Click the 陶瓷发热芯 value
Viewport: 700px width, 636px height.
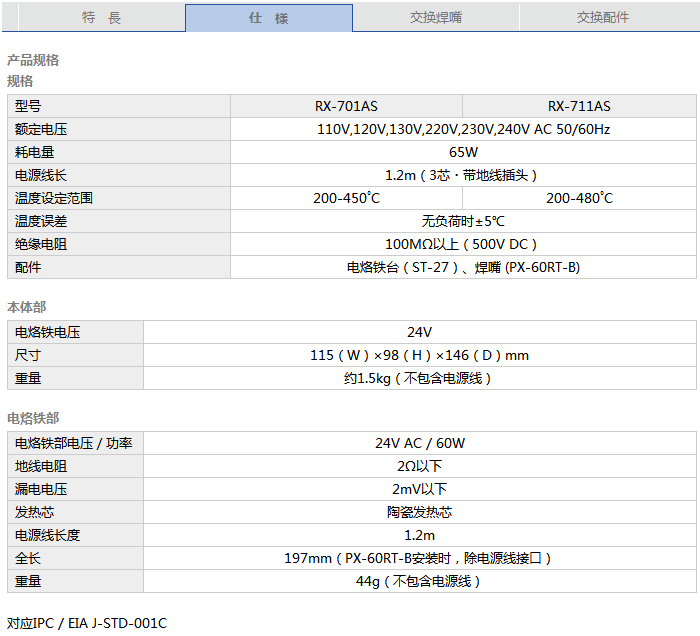tap(420, 512)
